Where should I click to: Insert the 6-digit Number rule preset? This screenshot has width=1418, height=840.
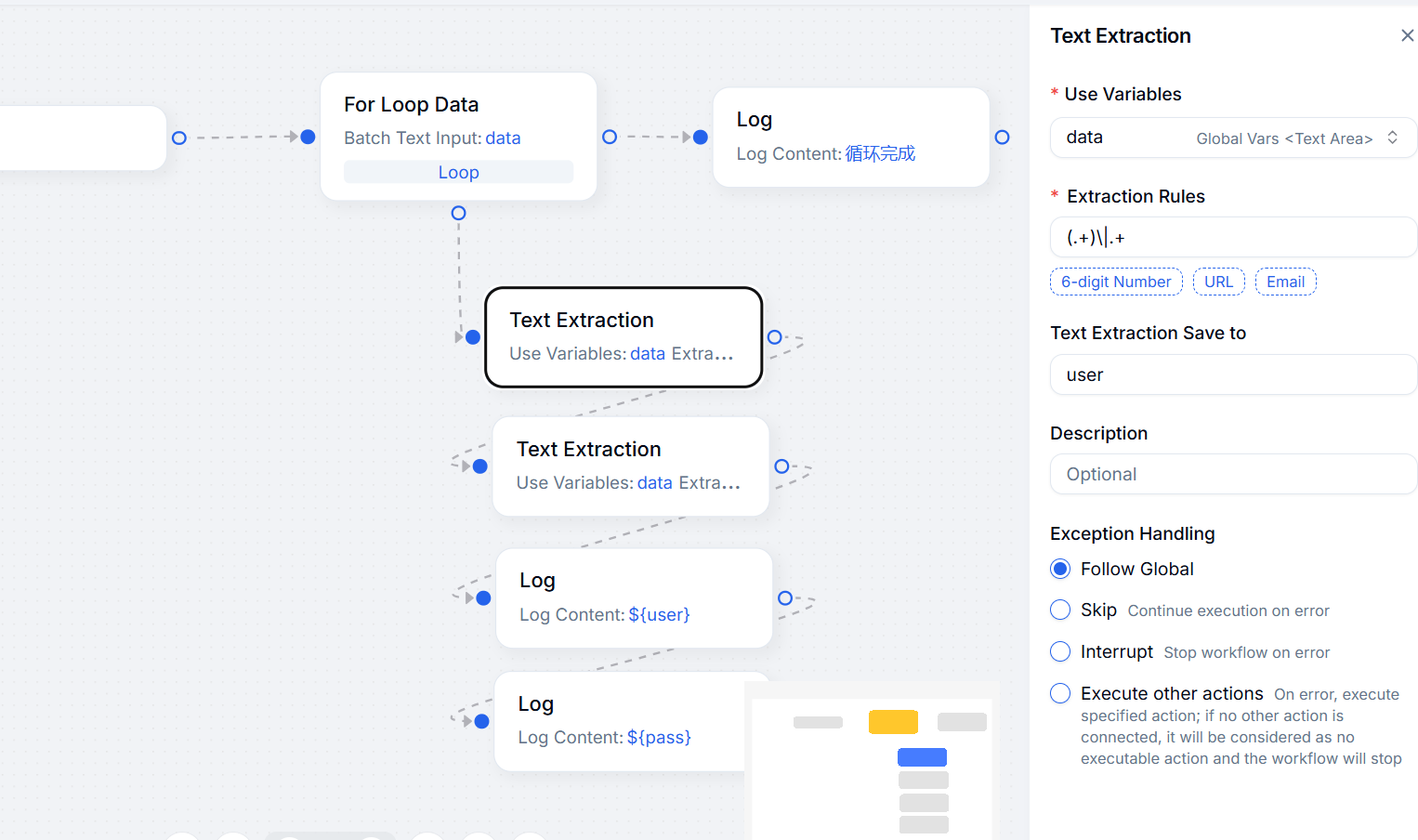pos(1115,282)
